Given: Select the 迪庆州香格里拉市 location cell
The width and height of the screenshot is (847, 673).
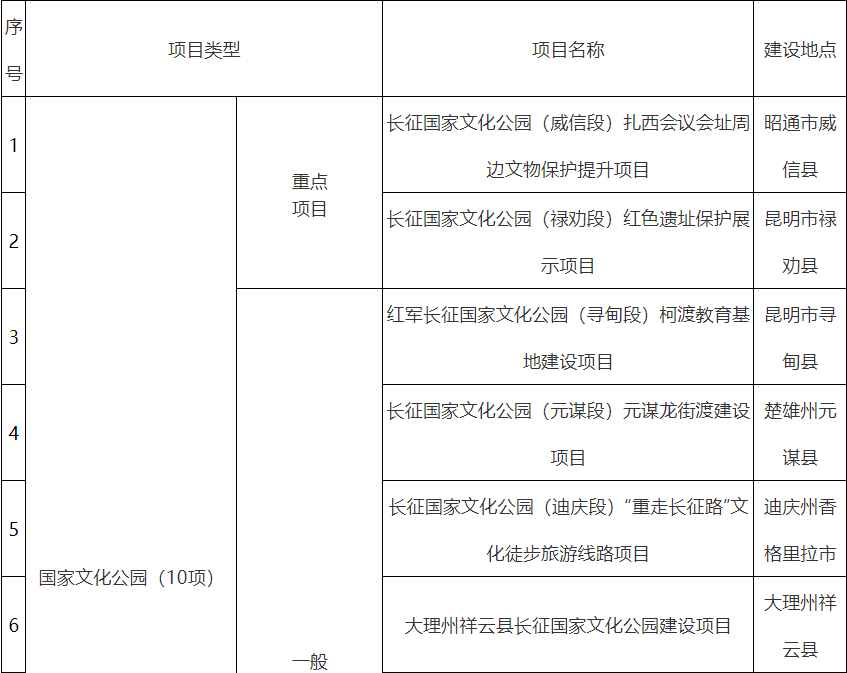Looking at the screenshot, I should pyautogui.click(x=799, y=530).
